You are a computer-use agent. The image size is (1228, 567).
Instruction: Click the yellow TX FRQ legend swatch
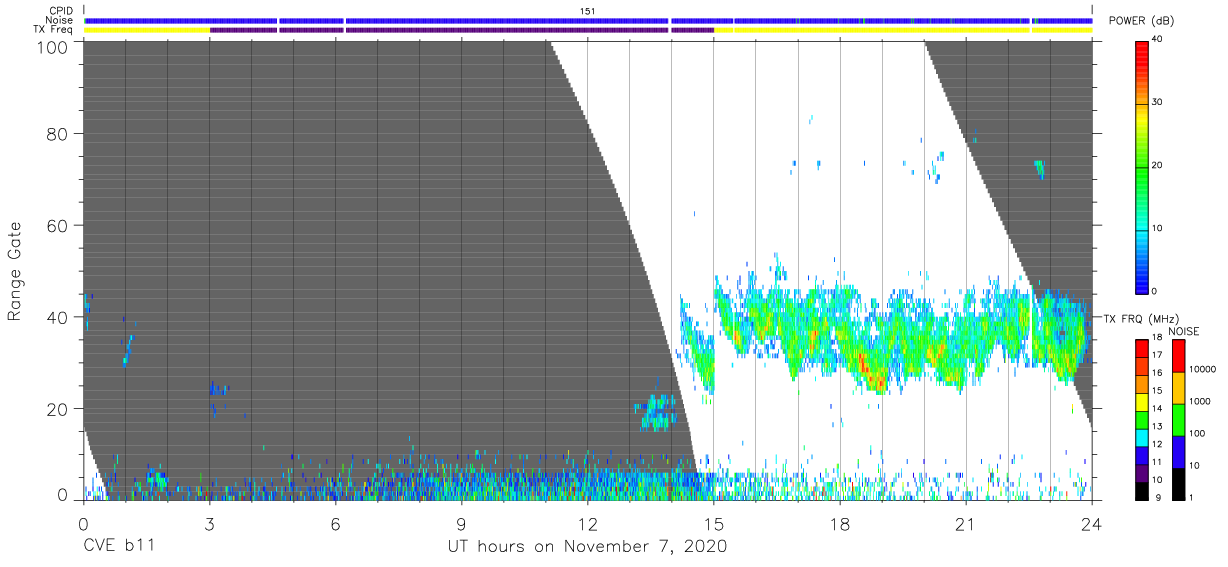pos(1142,402)
